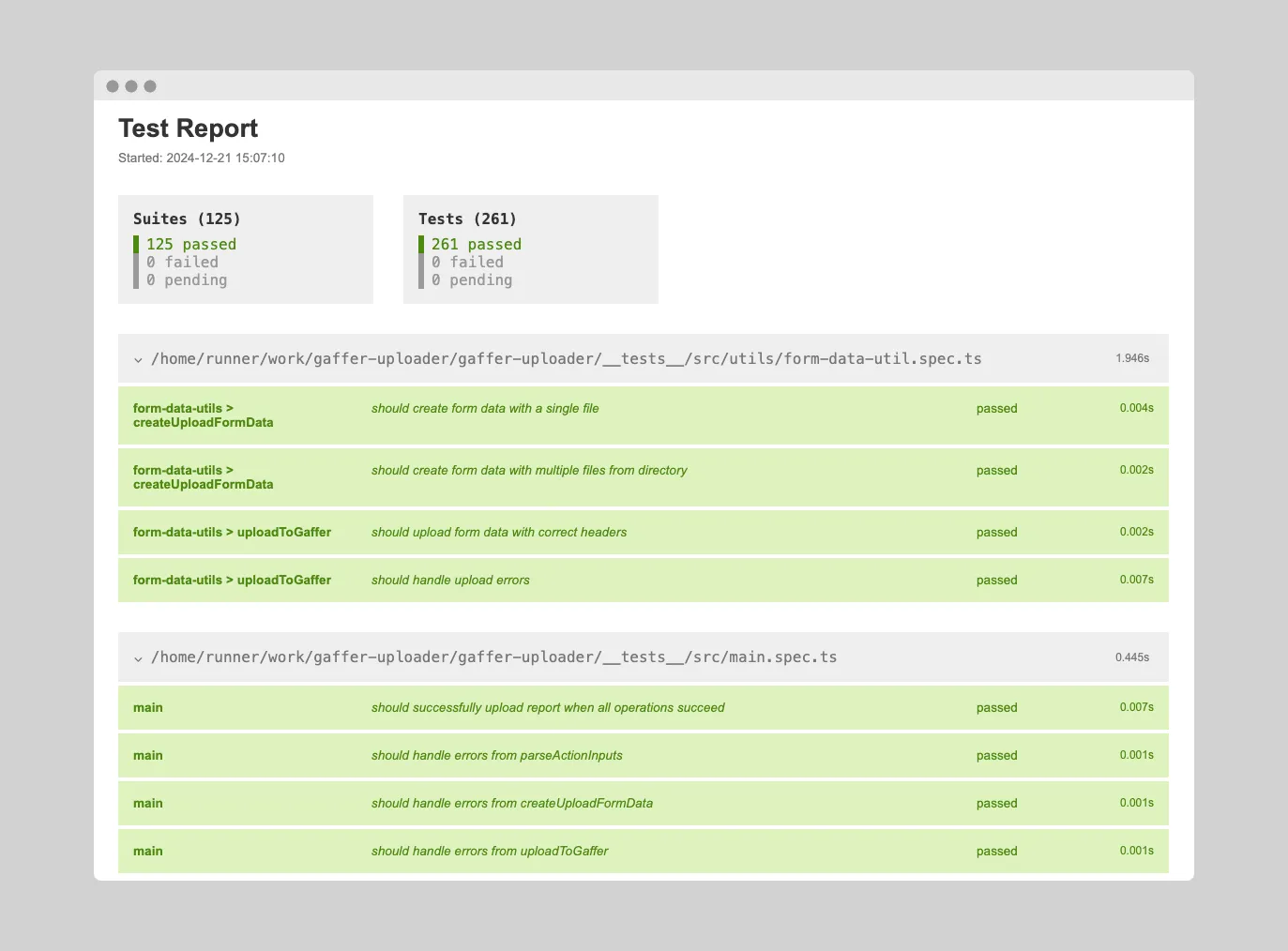Select the multiple files from directory test

pos(529,470)
